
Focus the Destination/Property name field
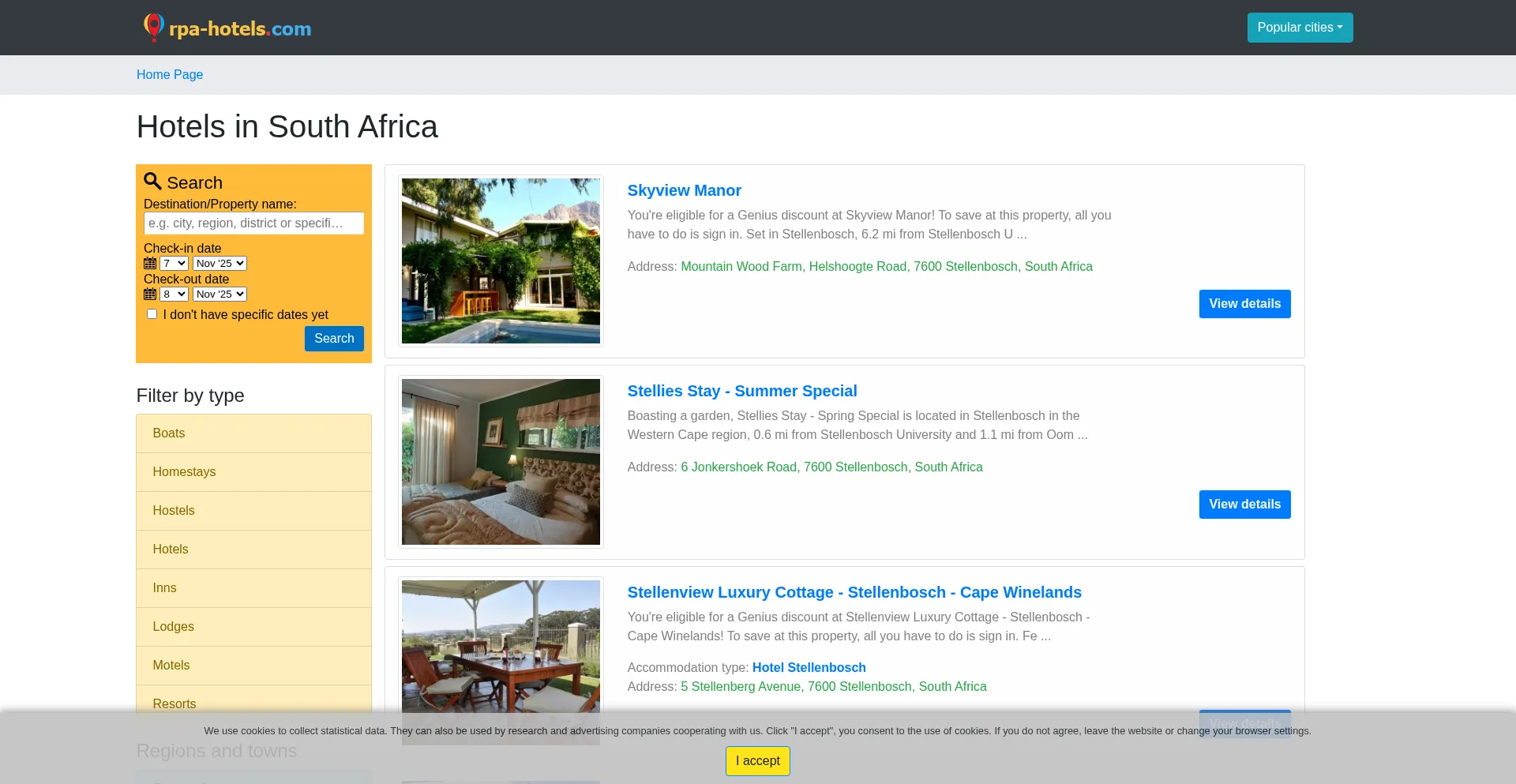click(x=253, y=223)
